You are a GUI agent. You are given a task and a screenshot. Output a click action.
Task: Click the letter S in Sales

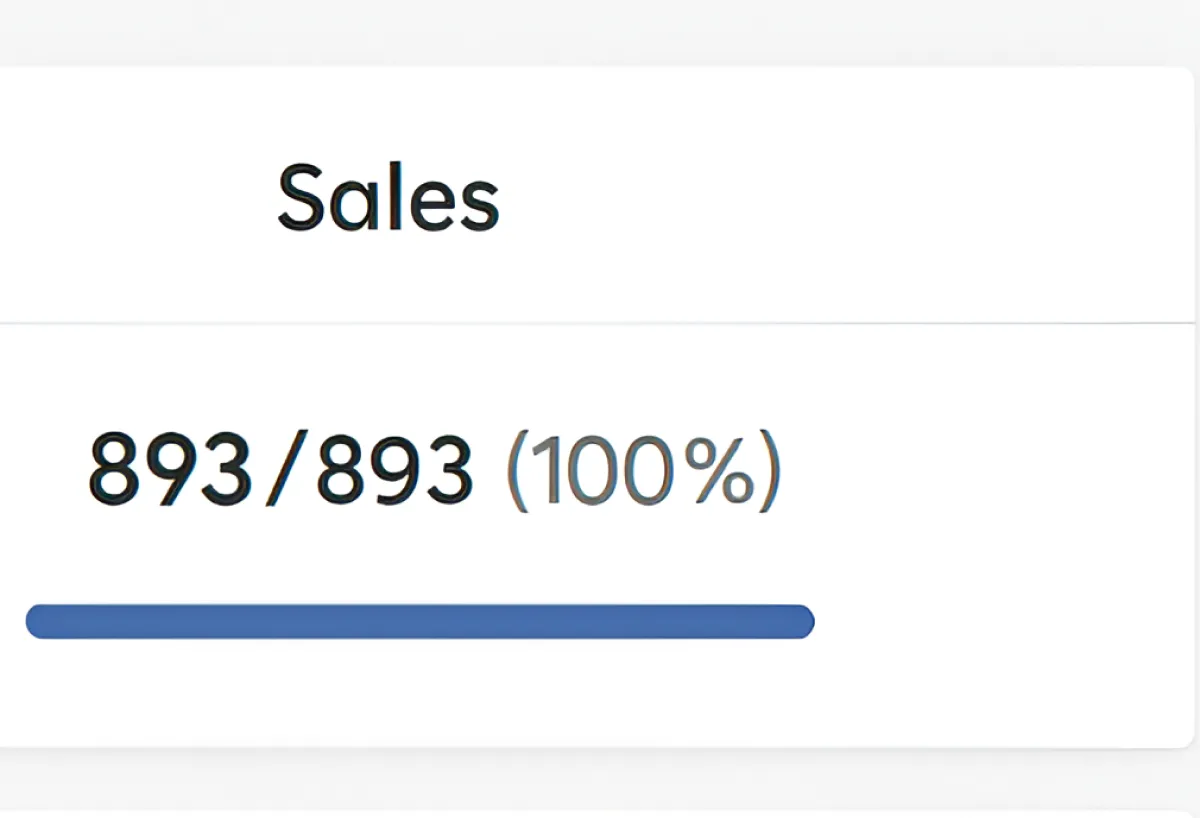pyautogui.click(x=303, y=199)
